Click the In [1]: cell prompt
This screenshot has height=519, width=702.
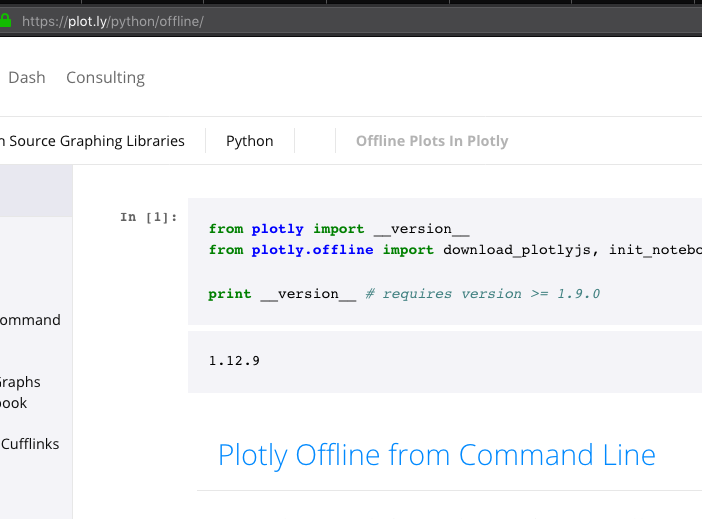tap(149, 217)
